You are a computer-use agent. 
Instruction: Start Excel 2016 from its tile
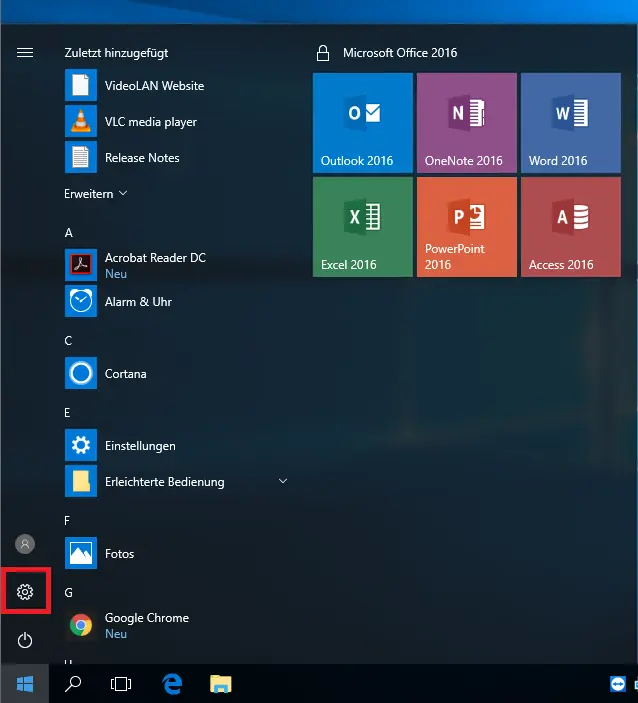pos(362,226)
